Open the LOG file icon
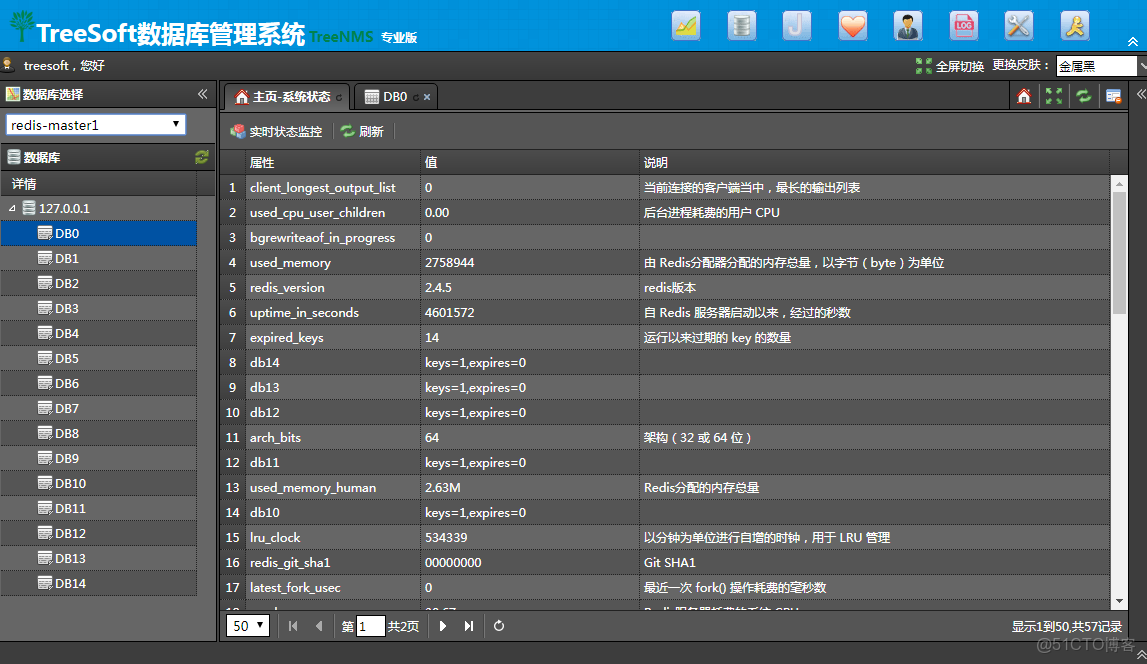This screenshot has height=664, width=1147. point(963,25)
